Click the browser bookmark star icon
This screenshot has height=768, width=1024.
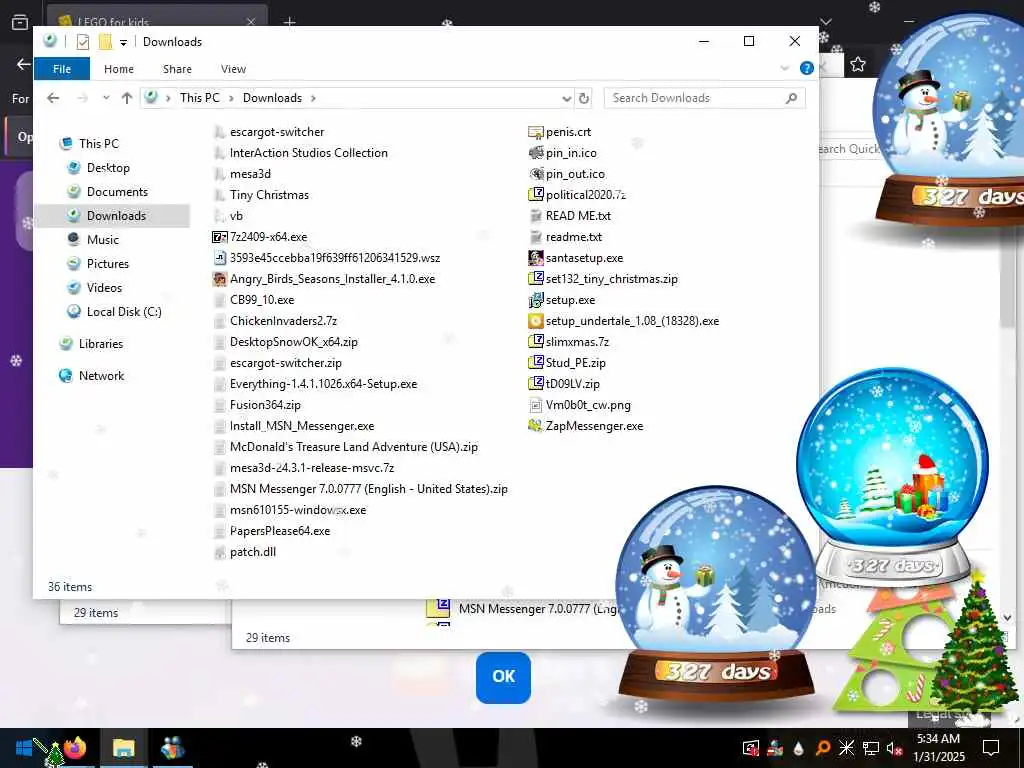pos(857,64)
